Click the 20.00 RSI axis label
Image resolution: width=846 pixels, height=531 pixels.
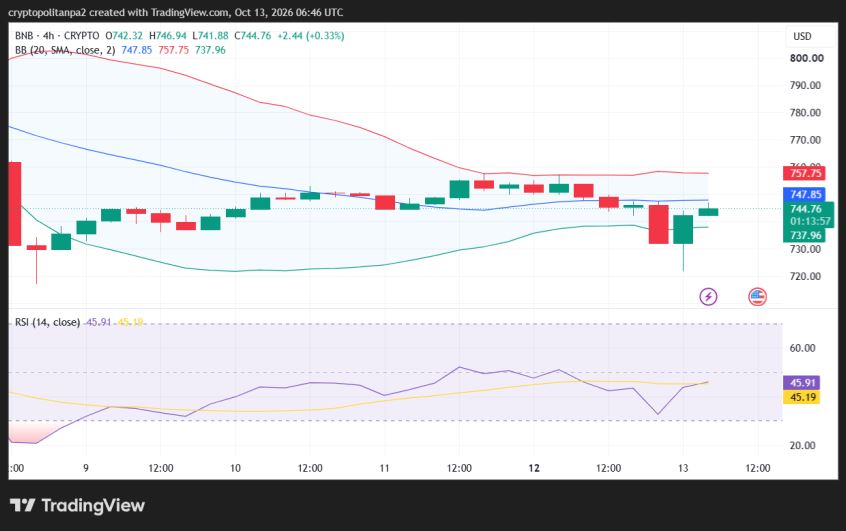click(802, 445)
